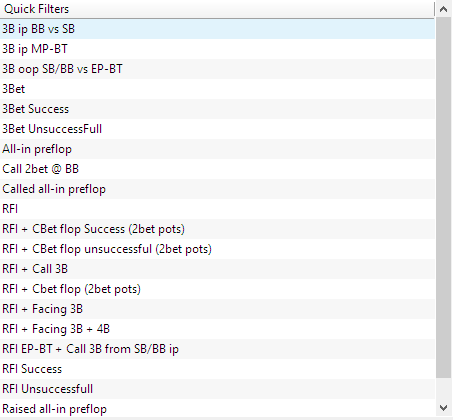
Task: Choose the All-in preflop filter
Action: click(x=217, y=149)
